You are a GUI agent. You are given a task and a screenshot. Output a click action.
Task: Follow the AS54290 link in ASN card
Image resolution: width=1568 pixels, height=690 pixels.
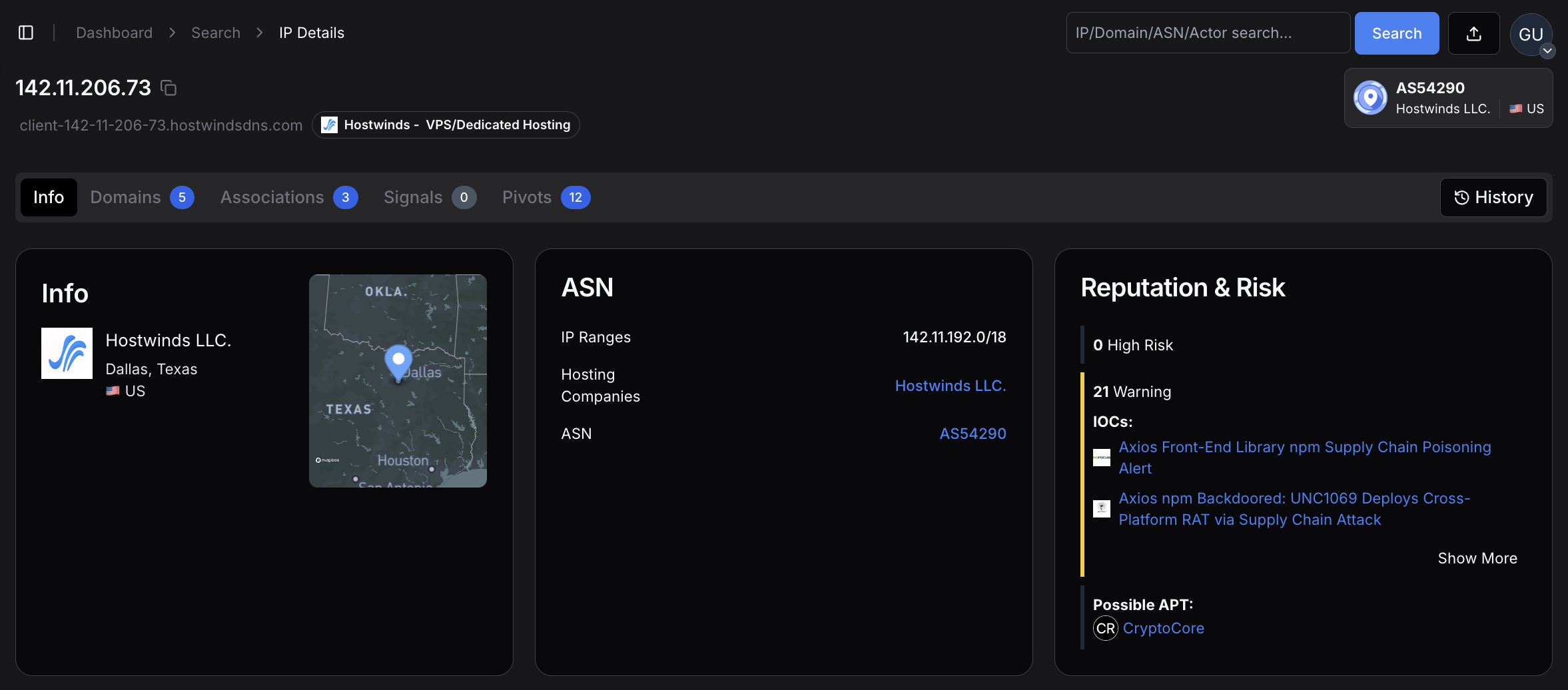coord(973,434)
